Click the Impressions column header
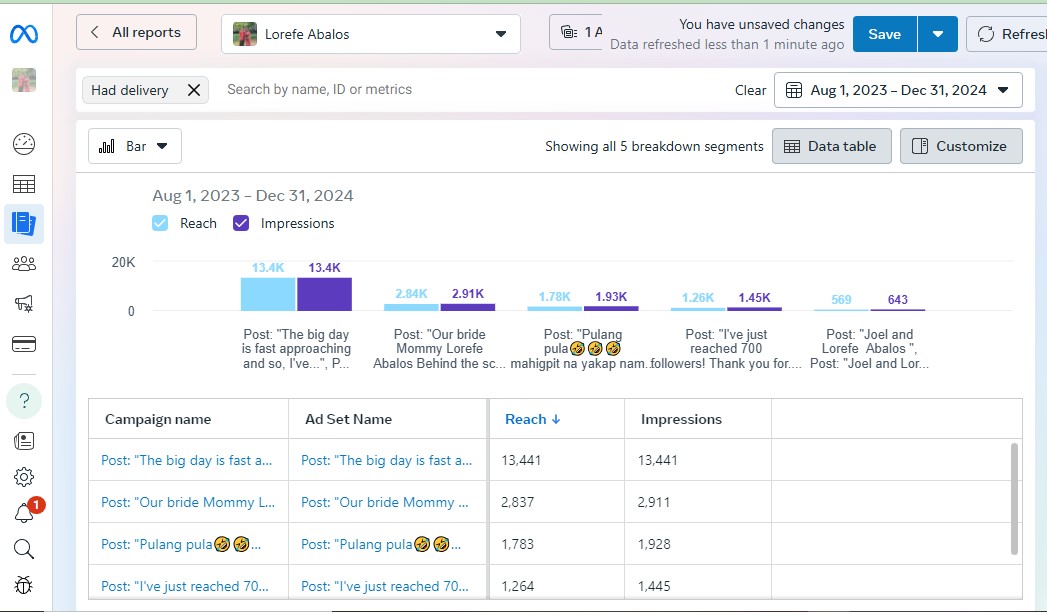 [x=681, y=419]
